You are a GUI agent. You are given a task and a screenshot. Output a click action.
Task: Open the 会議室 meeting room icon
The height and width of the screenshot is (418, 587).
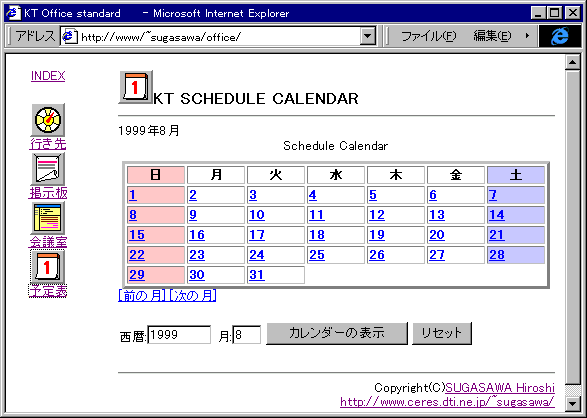pyautogui.click(x=48, y=218)
